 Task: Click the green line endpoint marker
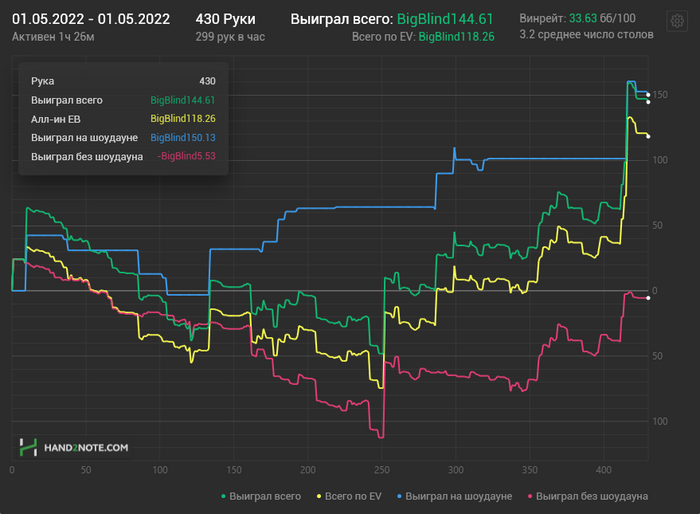648,102
